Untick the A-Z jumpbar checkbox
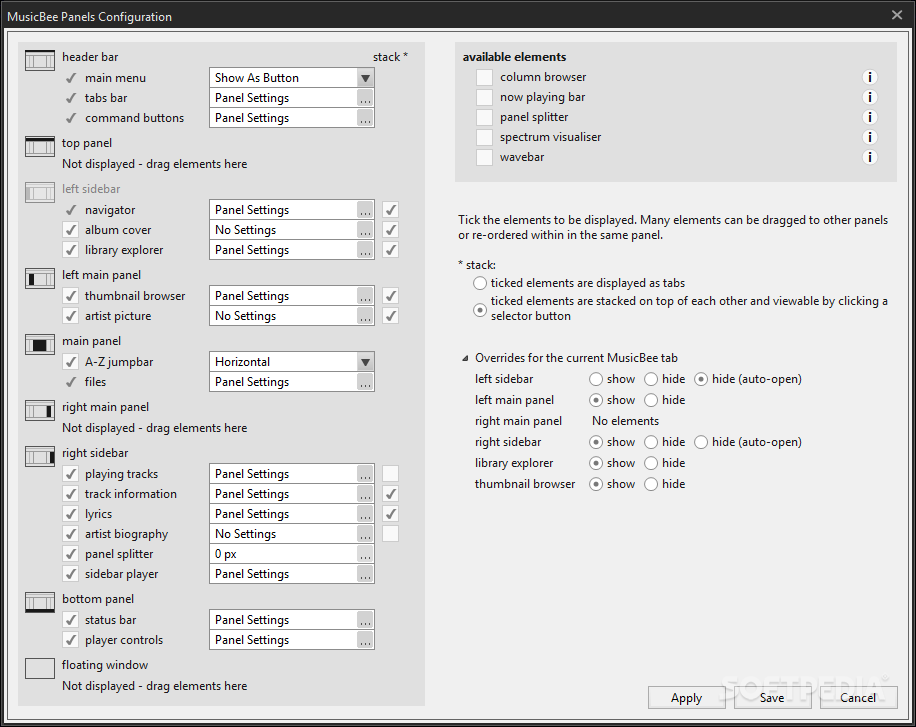 click(71, 362)
